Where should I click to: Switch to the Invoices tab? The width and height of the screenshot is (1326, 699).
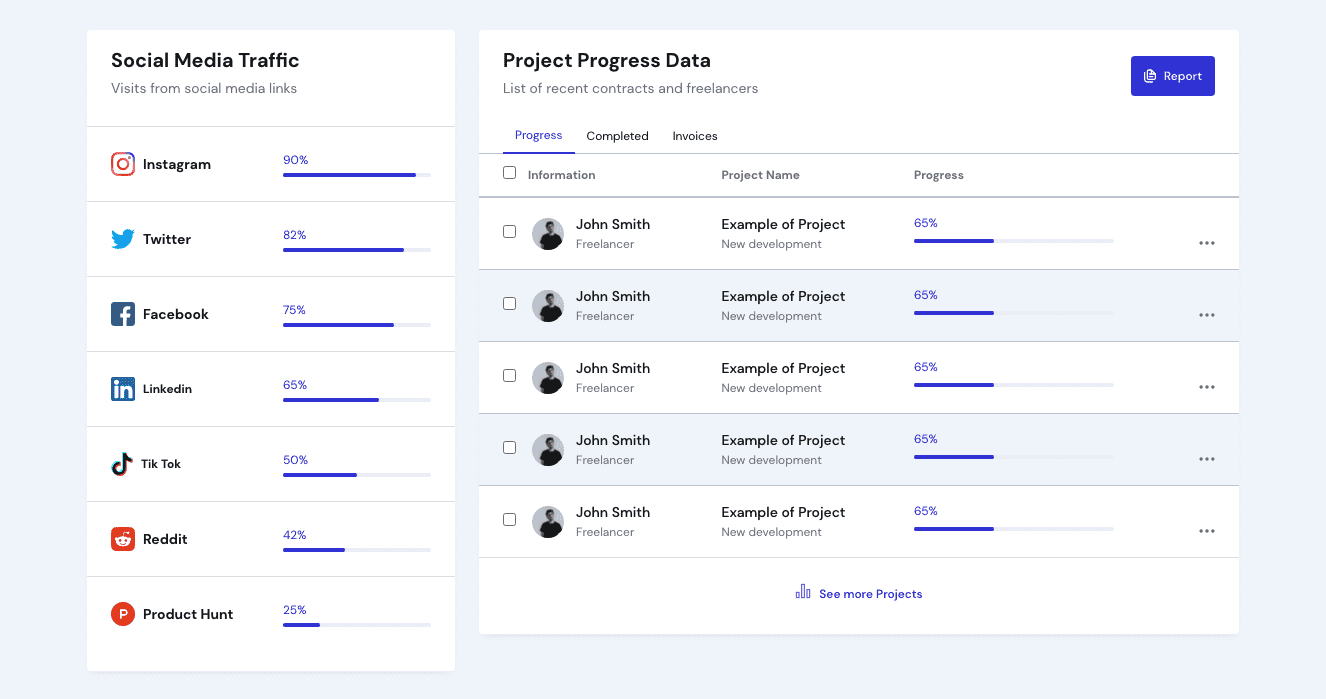click(695, 136)
